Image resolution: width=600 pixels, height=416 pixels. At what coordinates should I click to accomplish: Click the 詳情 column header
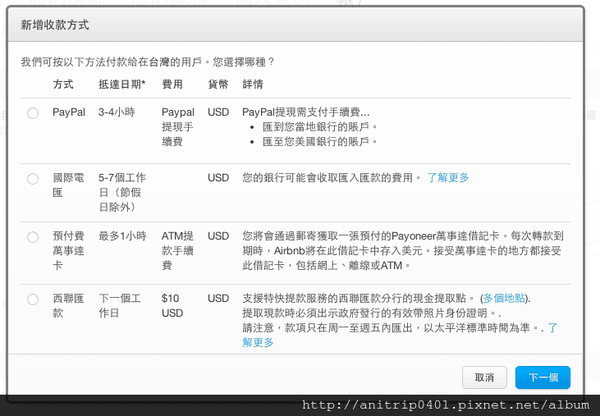pyautogui.click(x=253, y=84)
